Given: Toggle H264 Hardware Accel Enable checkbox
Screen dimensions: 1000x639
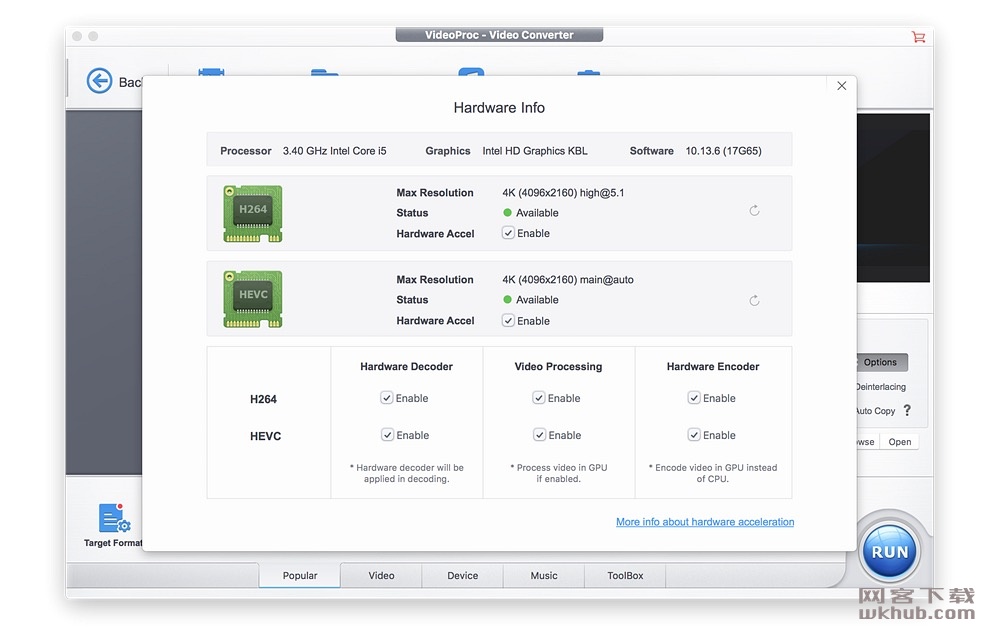Looking at the screenshot, I should pyautogui.click(x=508, y=233).
